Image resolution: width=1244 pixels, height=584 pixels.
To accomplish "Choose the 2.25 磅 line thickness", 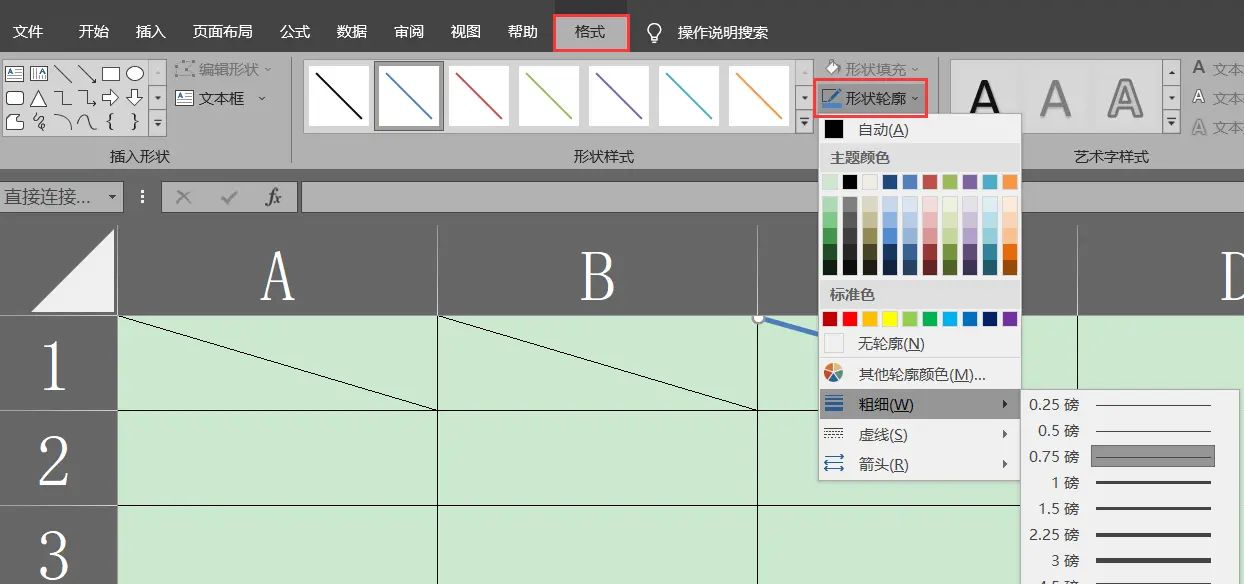I will [x=1110, y=534].
